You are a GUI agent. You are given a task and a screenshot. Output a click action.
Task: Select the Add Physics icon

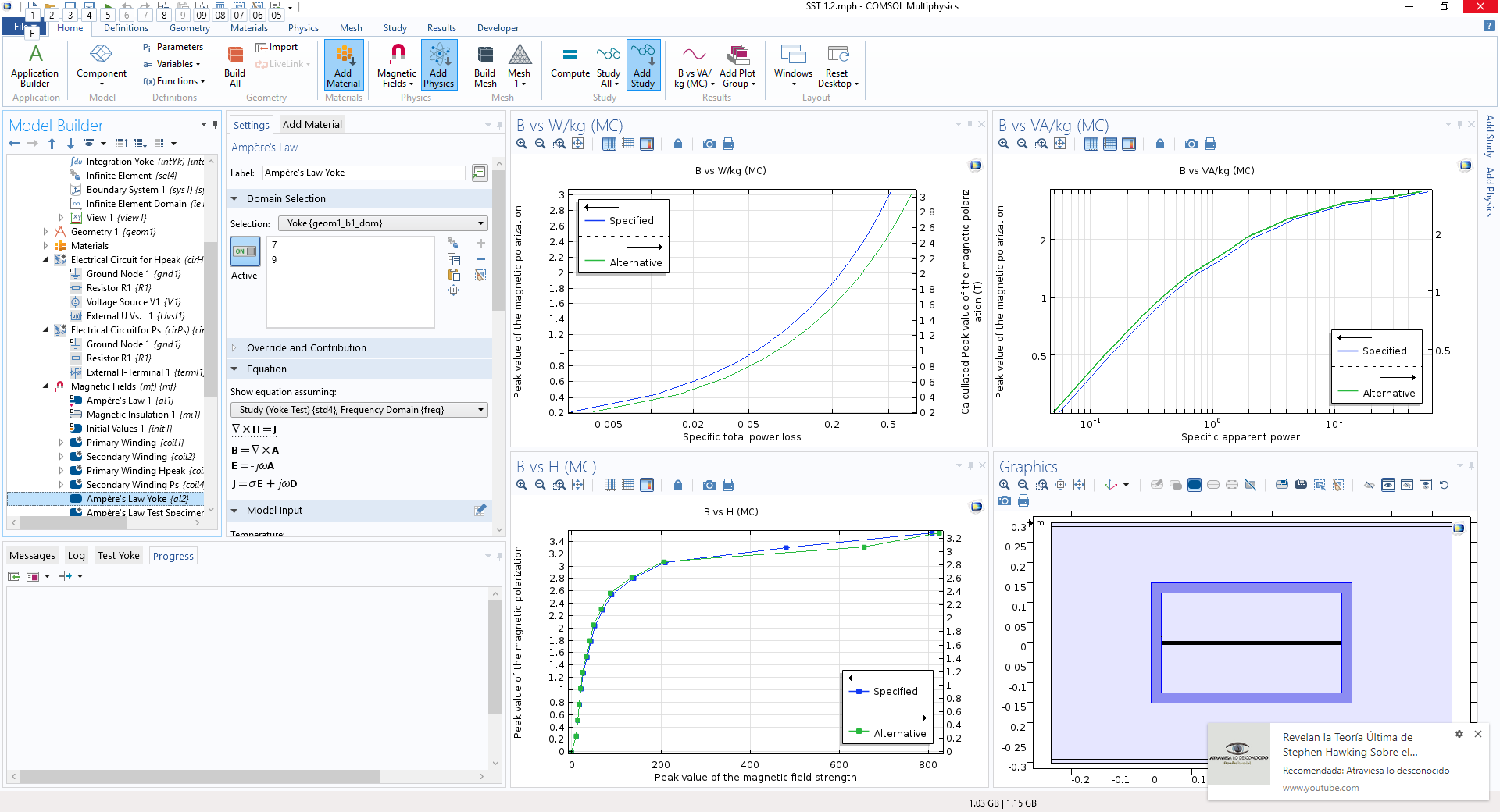[x=438, y=65]
